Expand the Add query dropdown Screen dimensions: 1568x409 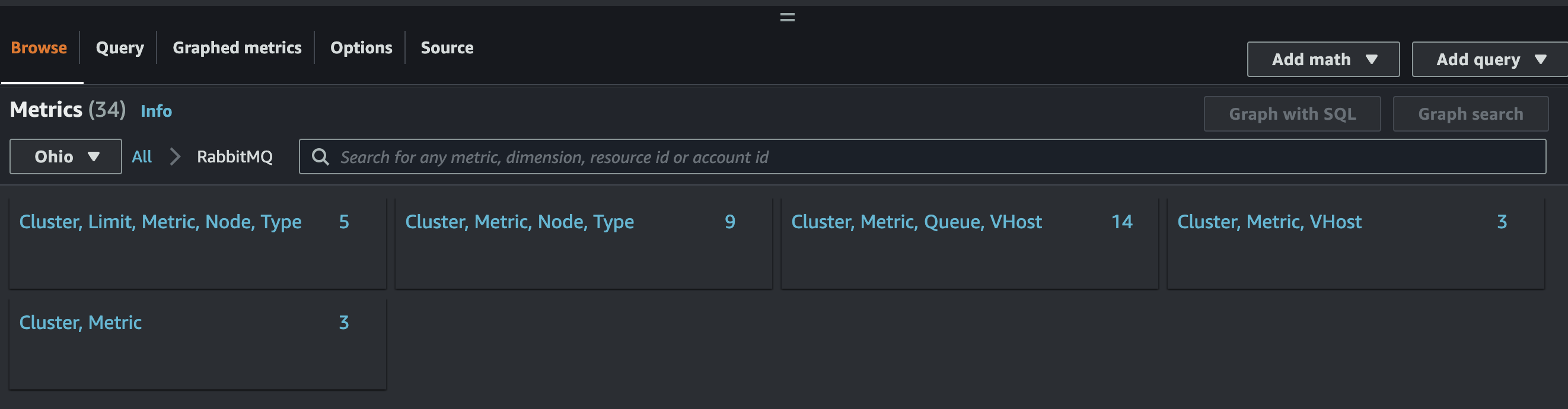pos(1489,60)
